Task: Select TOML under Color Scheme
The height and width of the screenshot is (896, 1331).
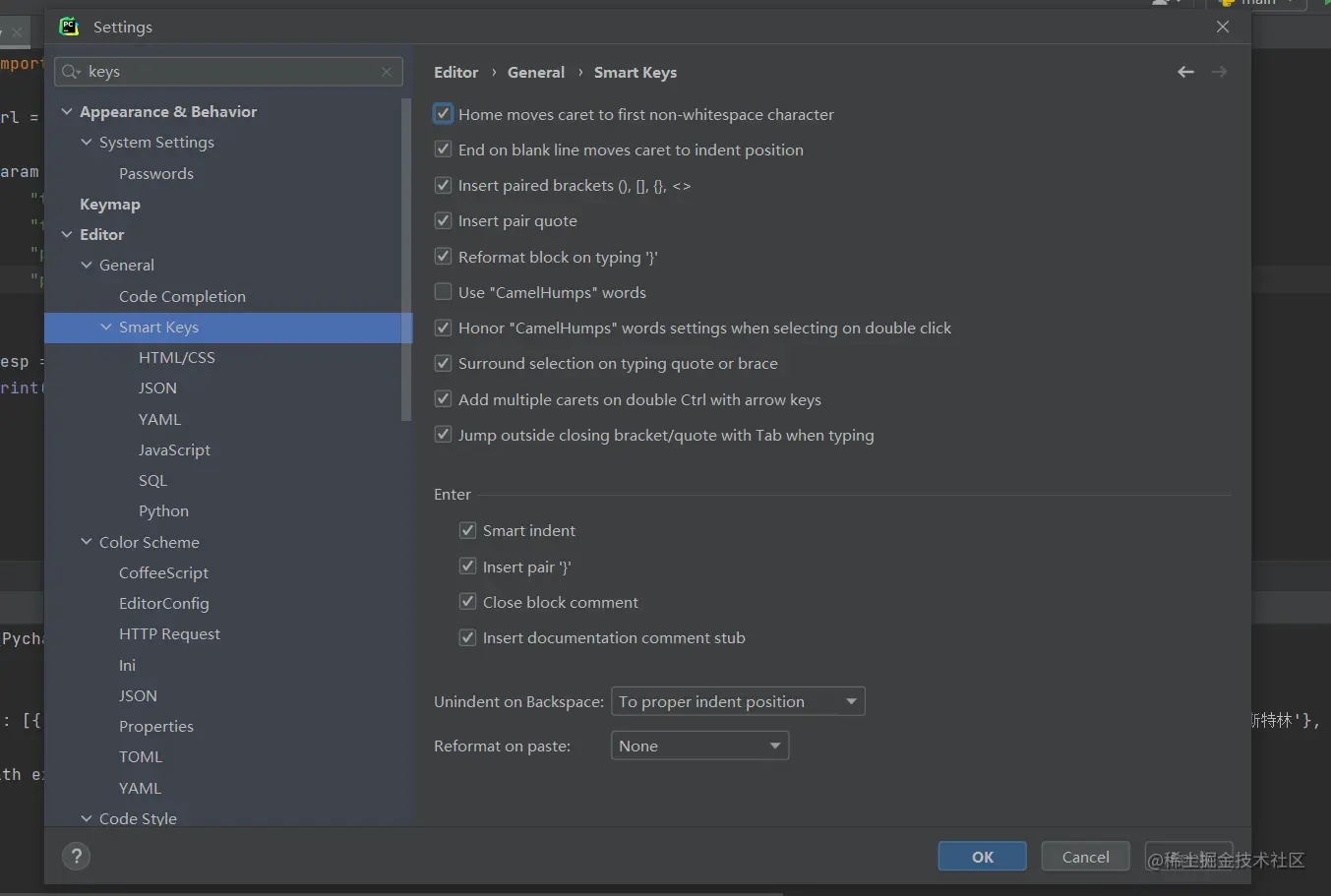Action: pos(141,756)
